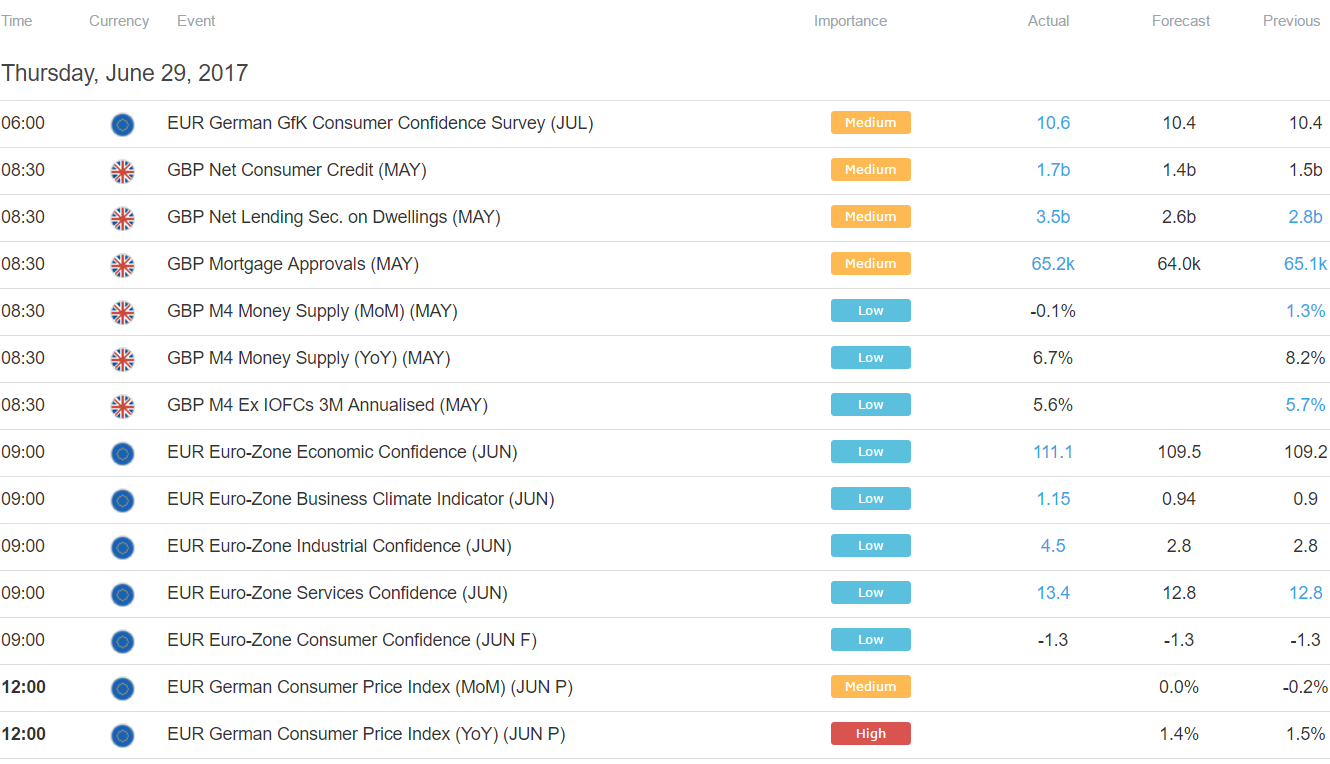Click Medium badge for German CPI (MoM)
1330x764 pixels.
(x=871, y=687)
